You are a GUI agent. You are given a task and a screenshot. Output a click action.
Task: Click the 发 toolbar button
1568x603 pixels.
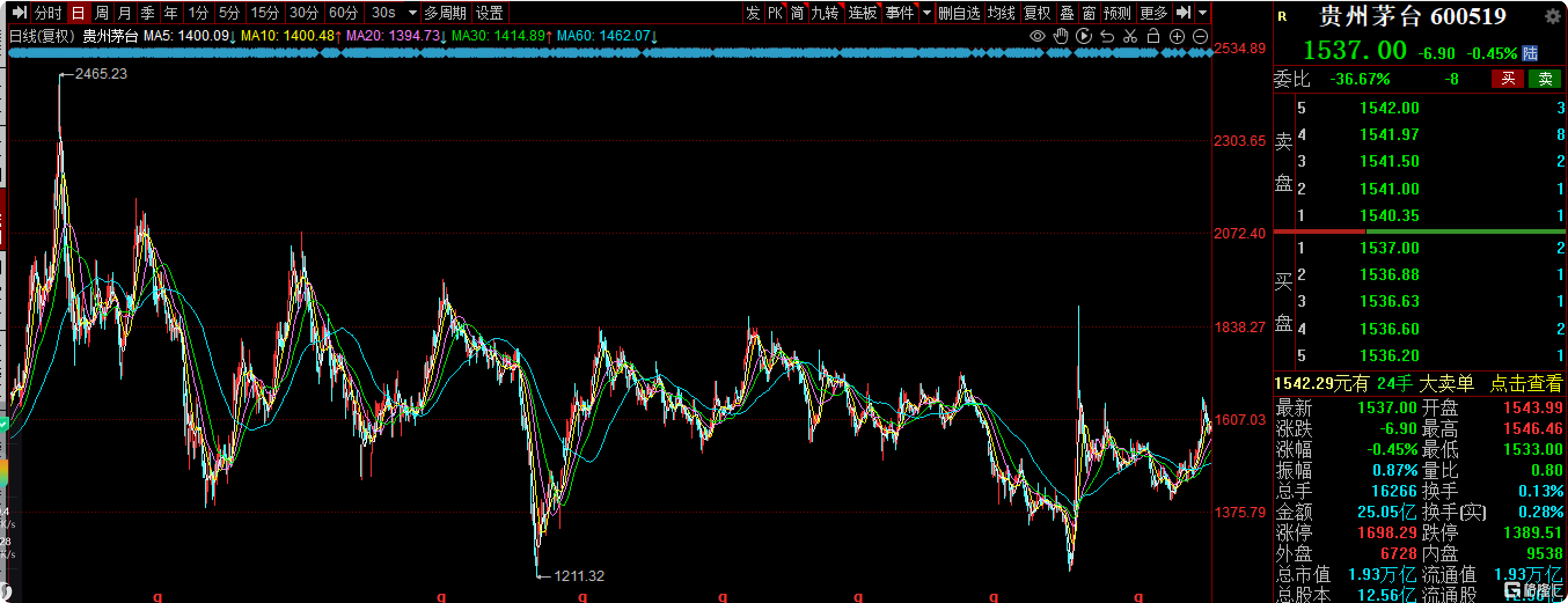(x=753, y=13)
